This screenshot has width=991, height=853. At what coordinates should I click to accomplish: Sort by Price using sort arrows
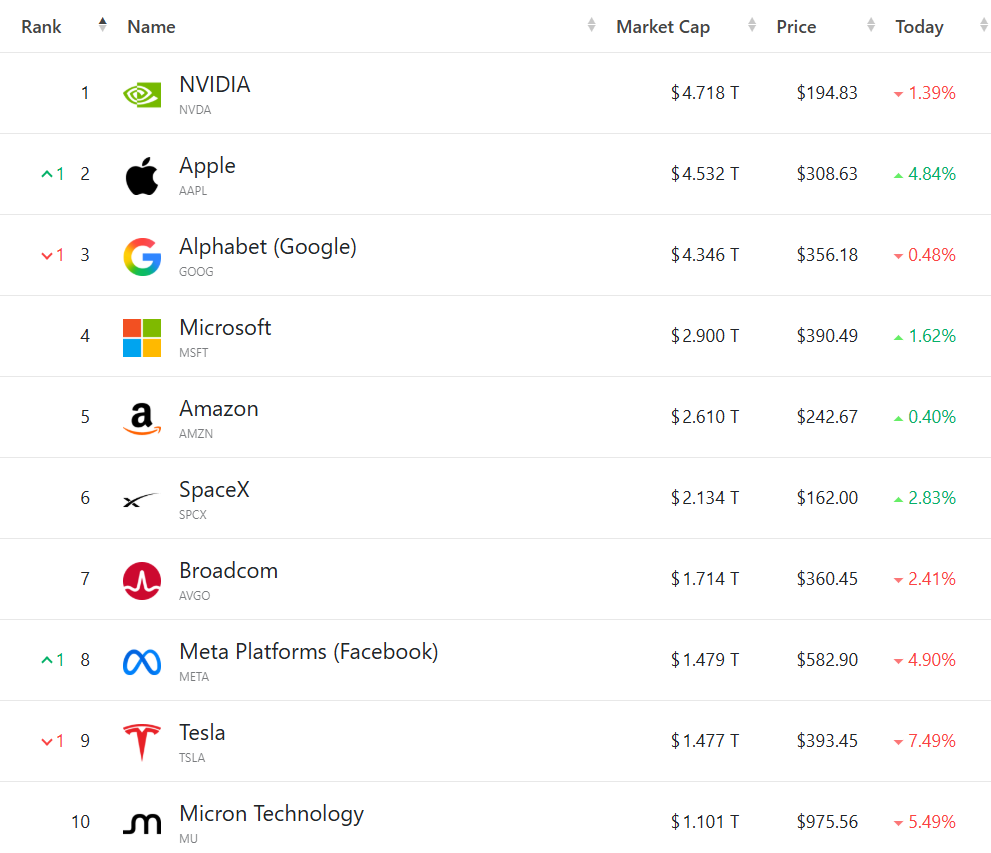point(871,25)
